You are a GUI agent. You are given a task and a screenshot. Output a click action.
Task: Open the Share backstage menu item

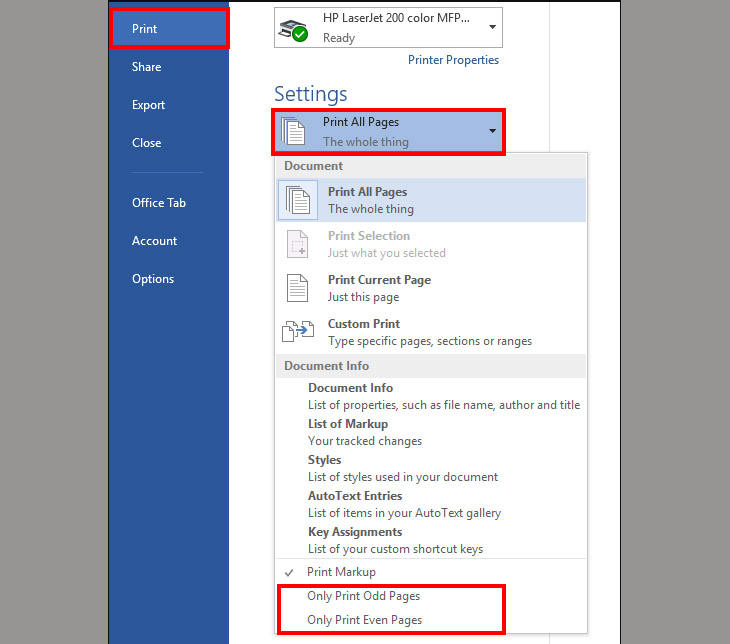(x=146, y=67)
